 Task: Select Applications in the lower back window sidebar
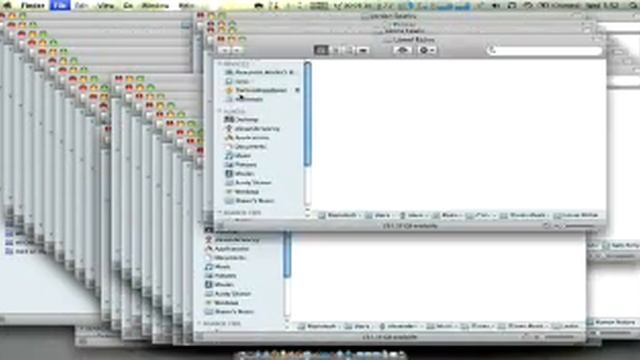(227, 249)
